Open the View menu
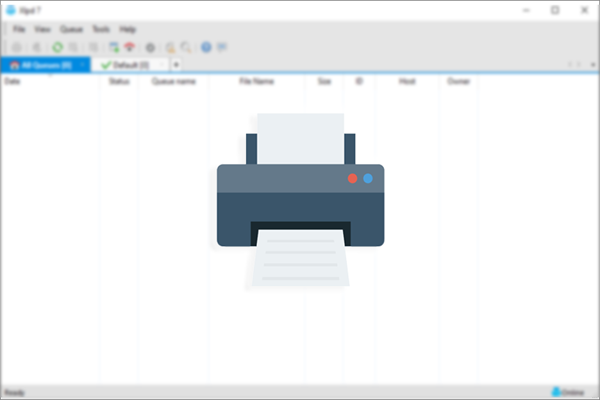 coord(42,30)
